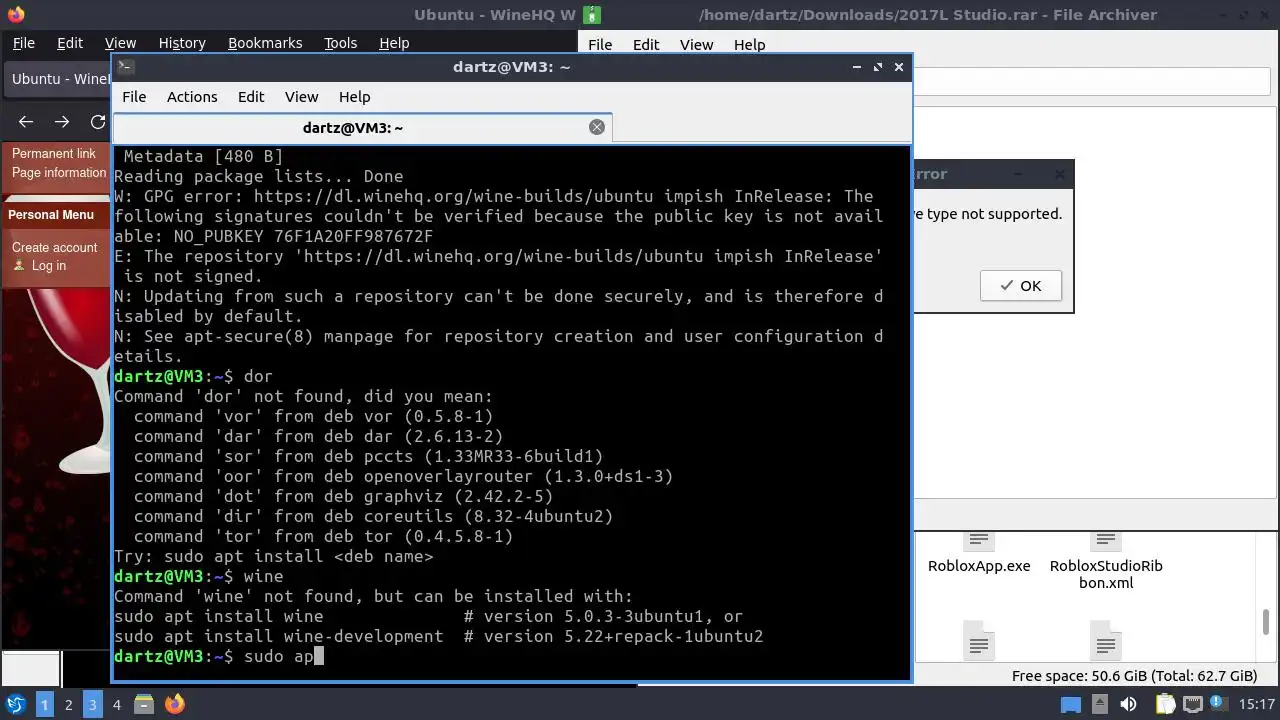Open Edit menu in File Archiver
This screenshot has height=720, width=1280.
pos(646,44)
